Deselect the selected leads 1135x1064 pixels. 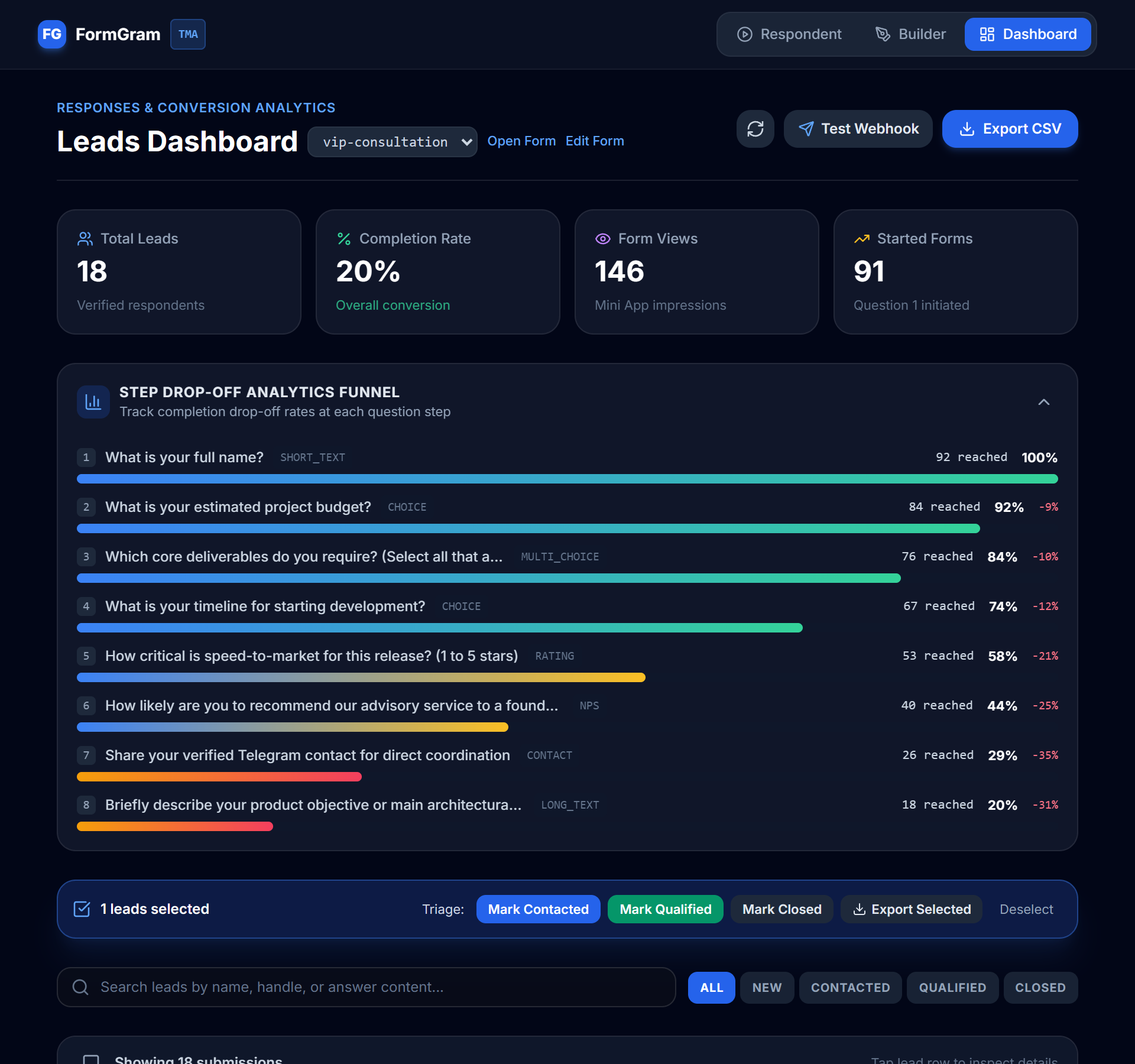point(1026,909)
